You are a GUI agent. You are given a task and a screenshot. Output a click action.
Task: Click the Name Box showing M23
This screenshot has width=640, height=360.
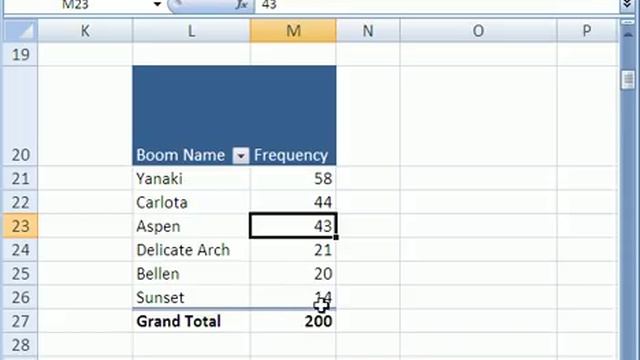point(77,4)
